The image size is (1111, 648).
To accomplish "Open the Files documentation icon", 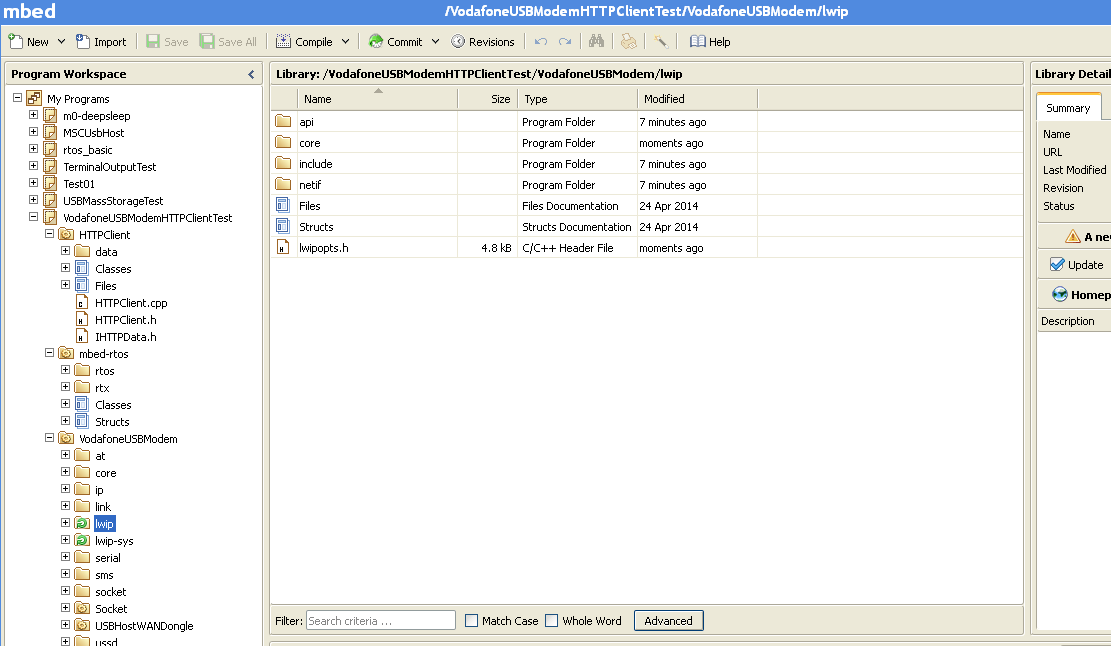I will coord(283,205).
